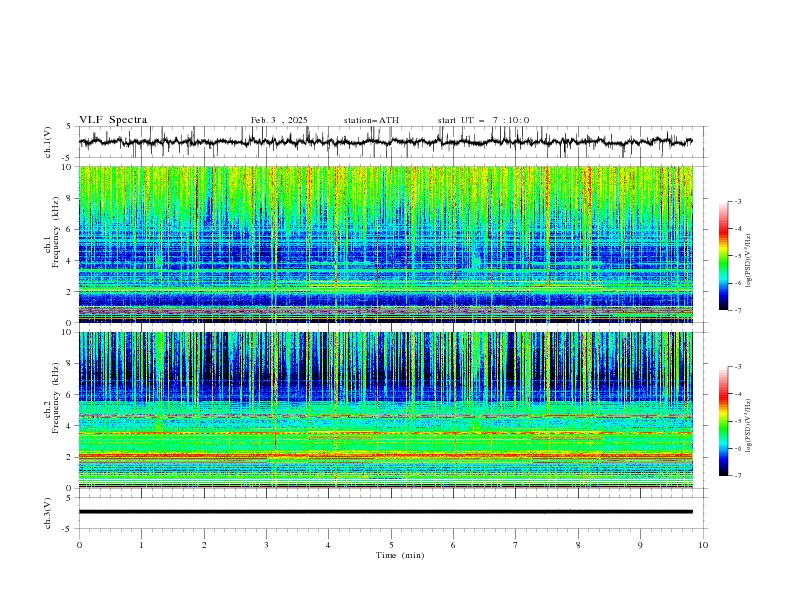Click the ch.2 colorbar log(PSD) label
792x612 pixels.
point(749,425)
